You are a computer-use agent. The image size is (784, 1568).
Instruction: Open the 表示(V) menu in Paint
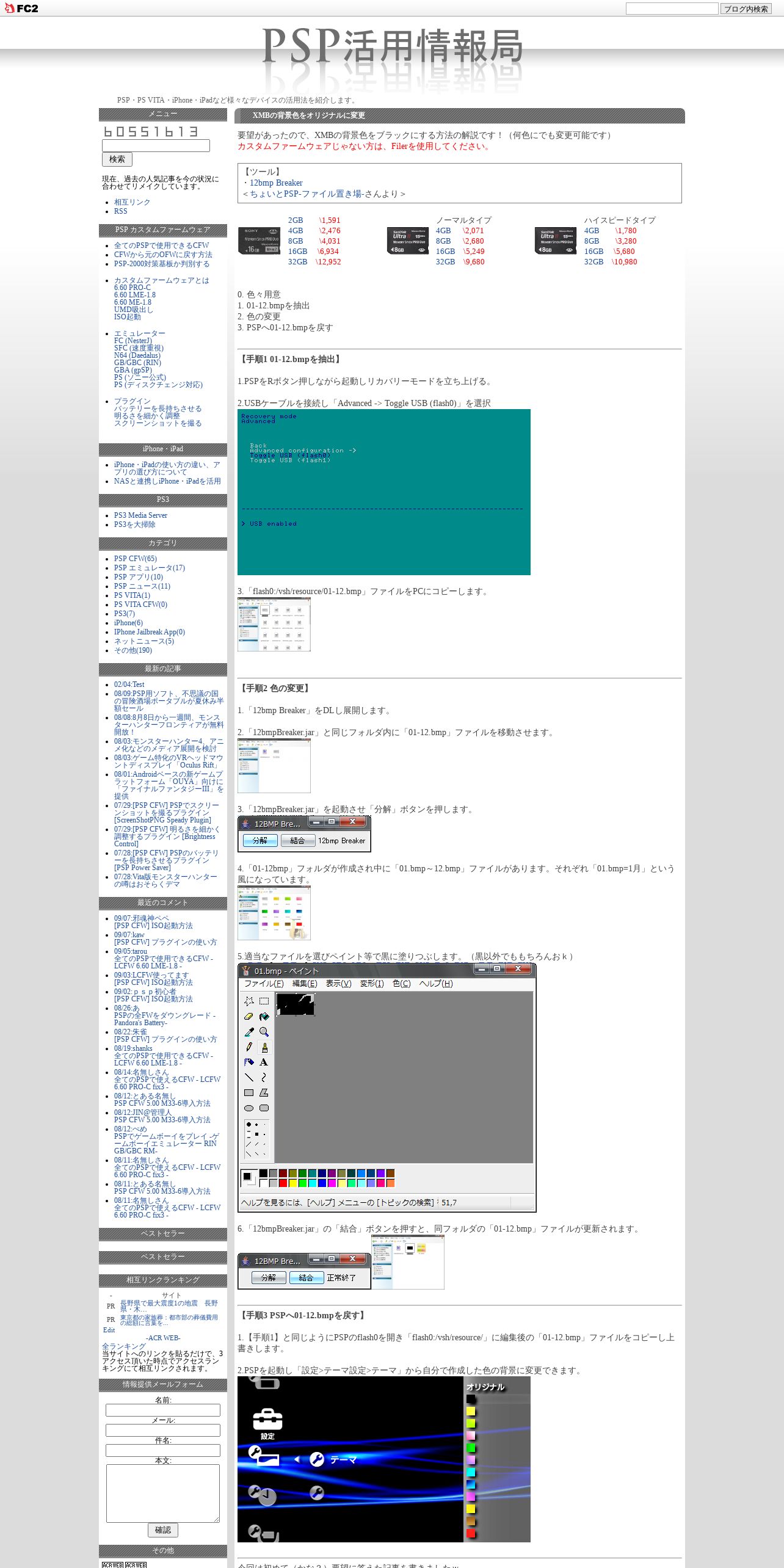338,984
